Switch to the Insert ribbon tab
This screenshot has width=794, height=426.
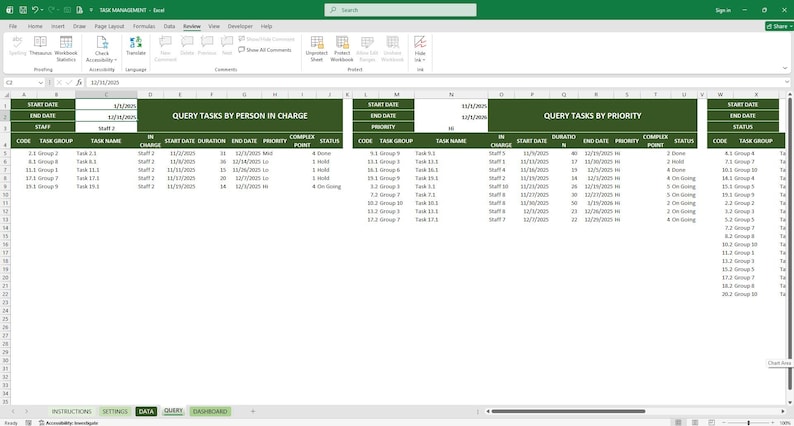tap(58, 26)
